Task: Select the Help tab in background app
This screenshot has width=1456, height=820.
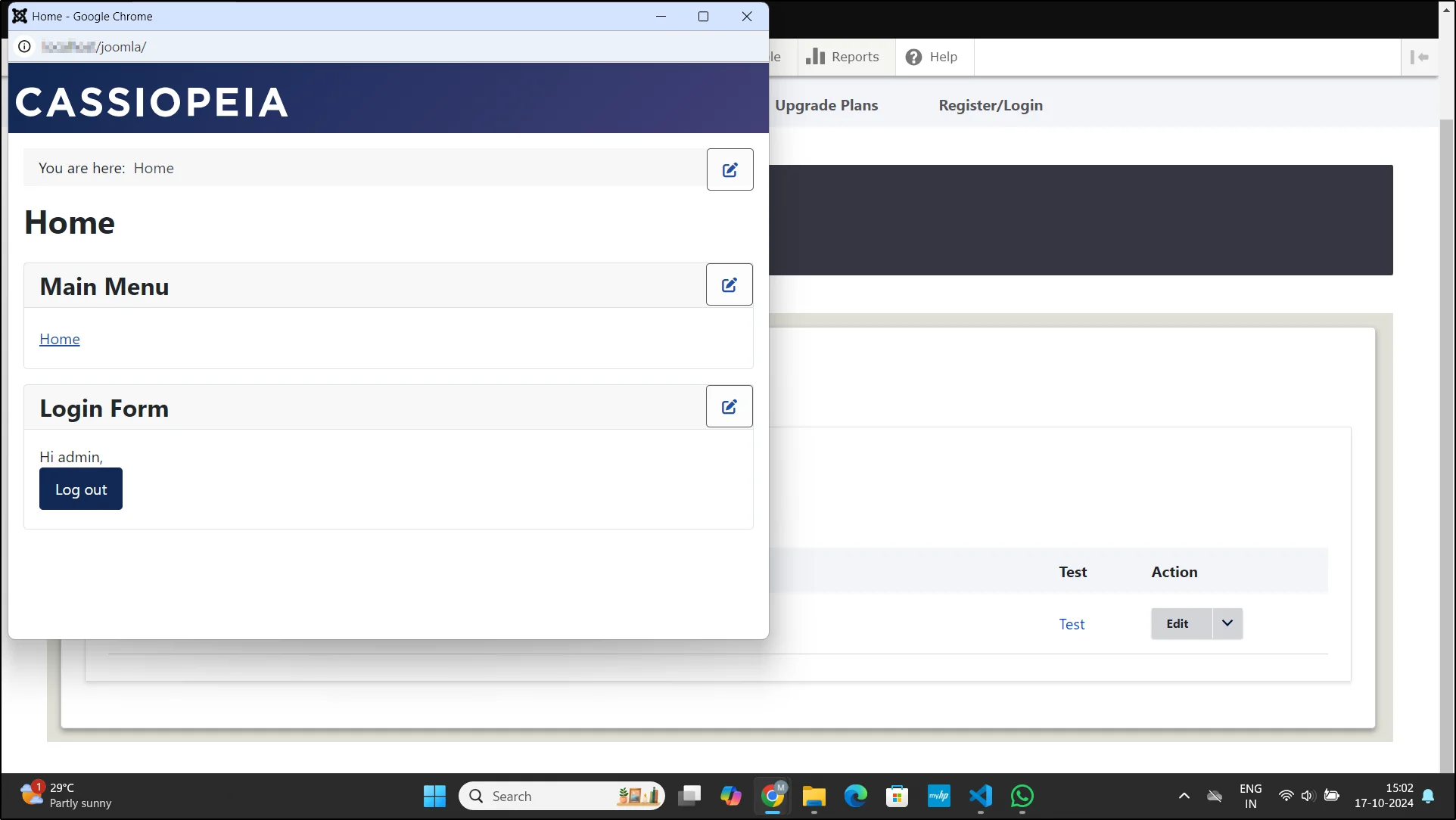Action: (929, 56)
